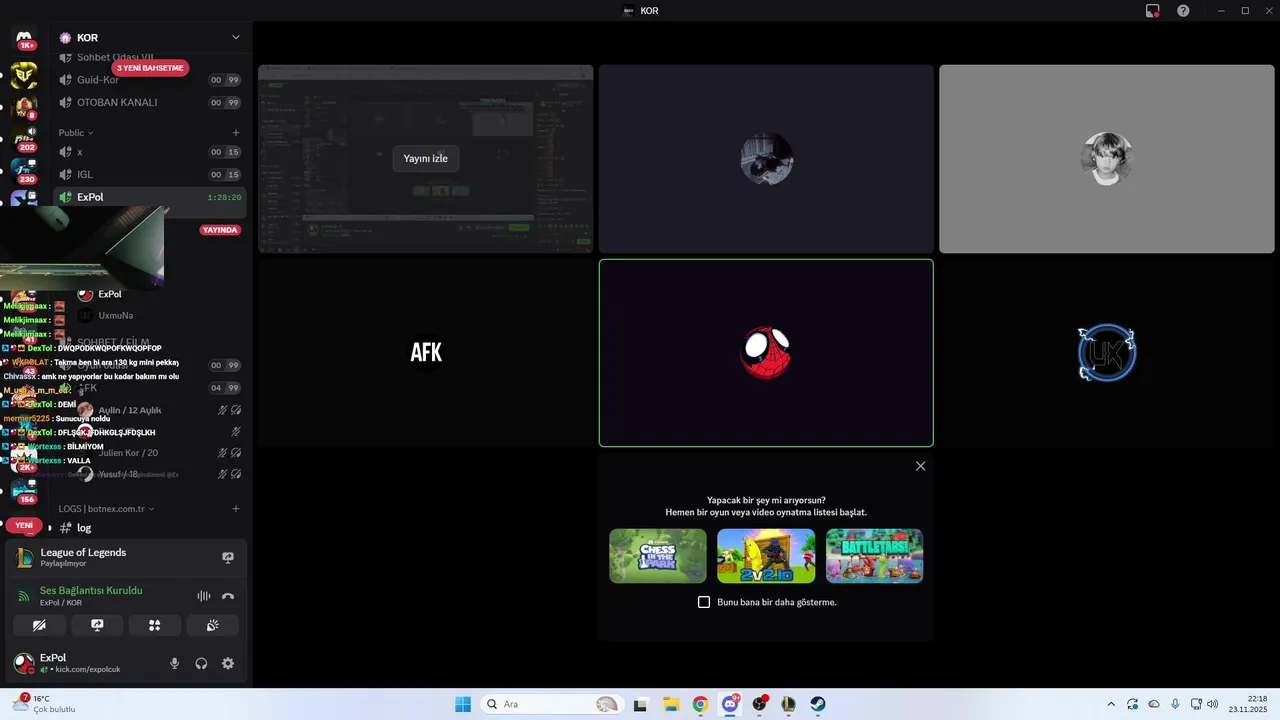Image resolution: width=1280 pixels, height=720 pixels.
Task: Join the x voice channel
Action: pyautogui.click(x=149, y=152)
